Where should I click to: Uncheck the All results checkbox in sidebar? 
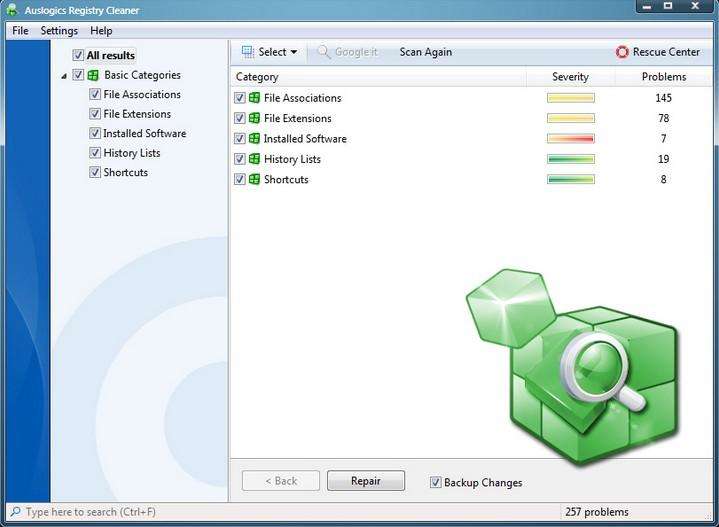[79, 56]
